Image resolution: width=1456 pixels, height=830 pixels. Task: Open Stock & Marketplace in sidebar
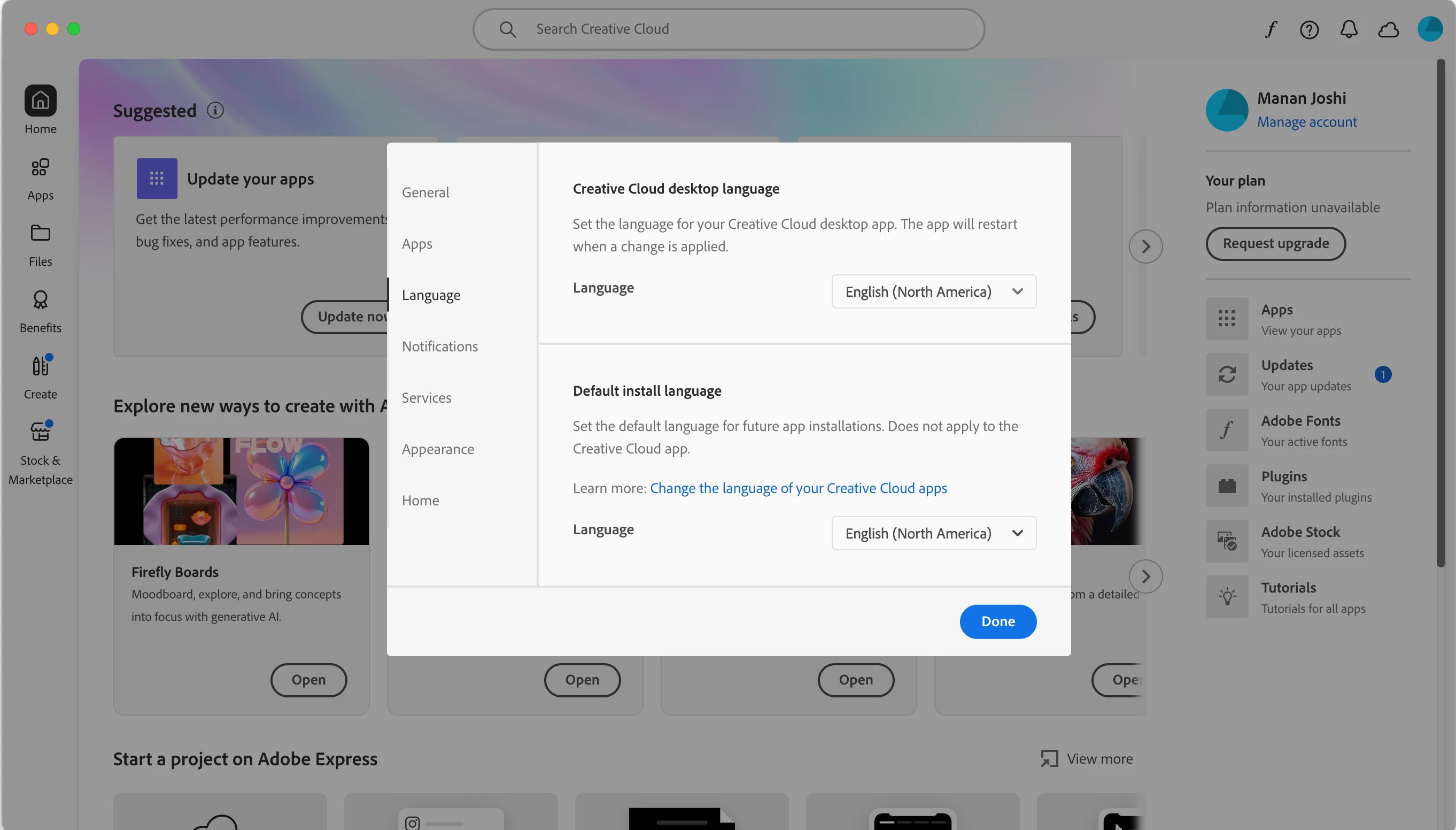(41, 453)
